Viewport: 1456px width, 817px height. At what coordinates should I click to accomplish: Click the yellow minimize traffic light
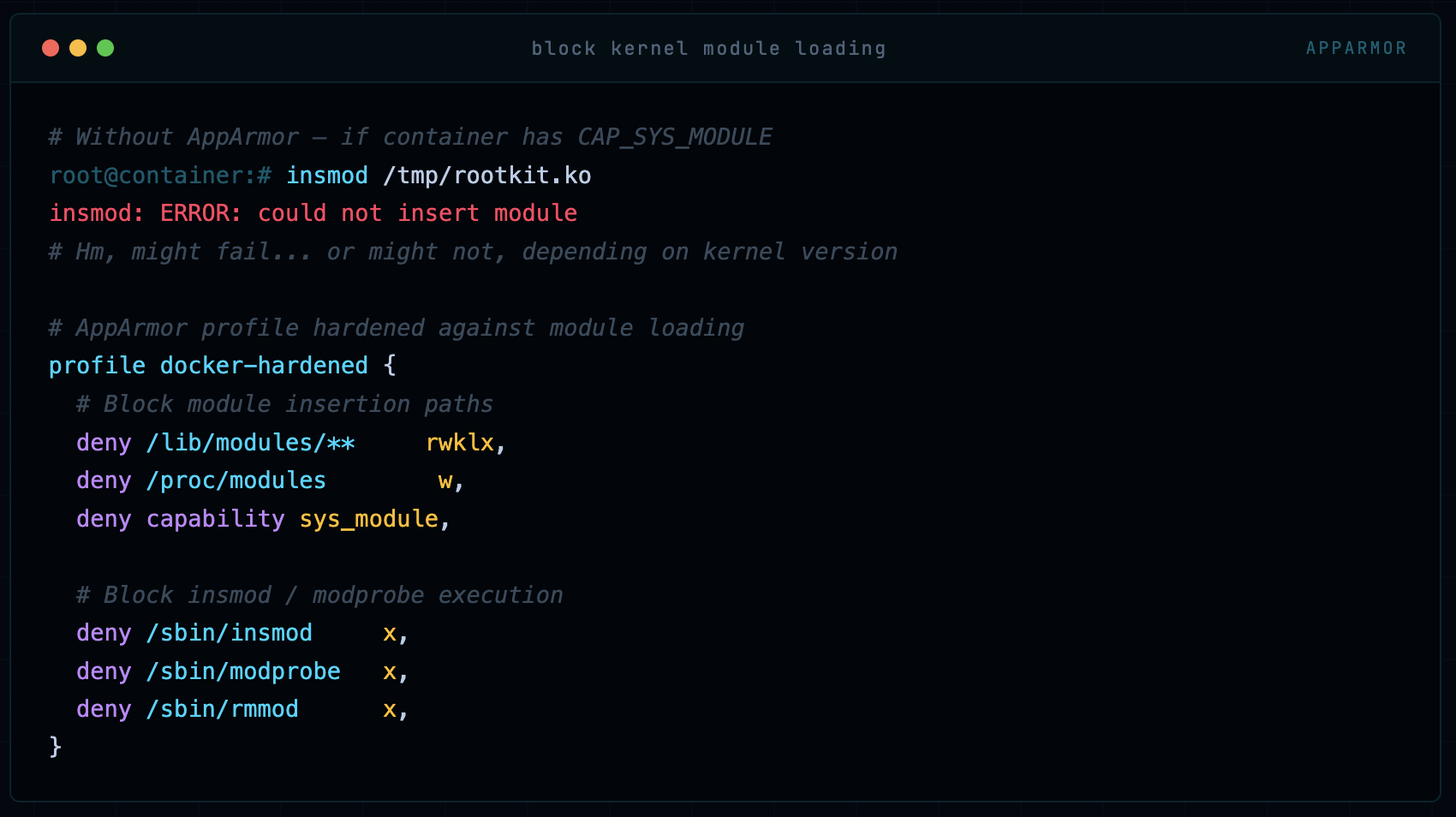coord(78,49)
